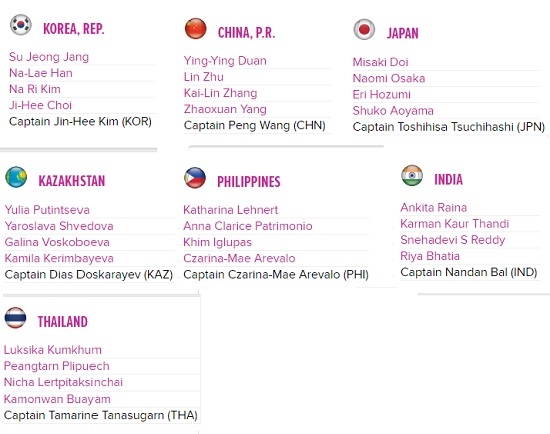550x434 pixels.
Task: Click the Japan flag icon
Action: (364, 29)
